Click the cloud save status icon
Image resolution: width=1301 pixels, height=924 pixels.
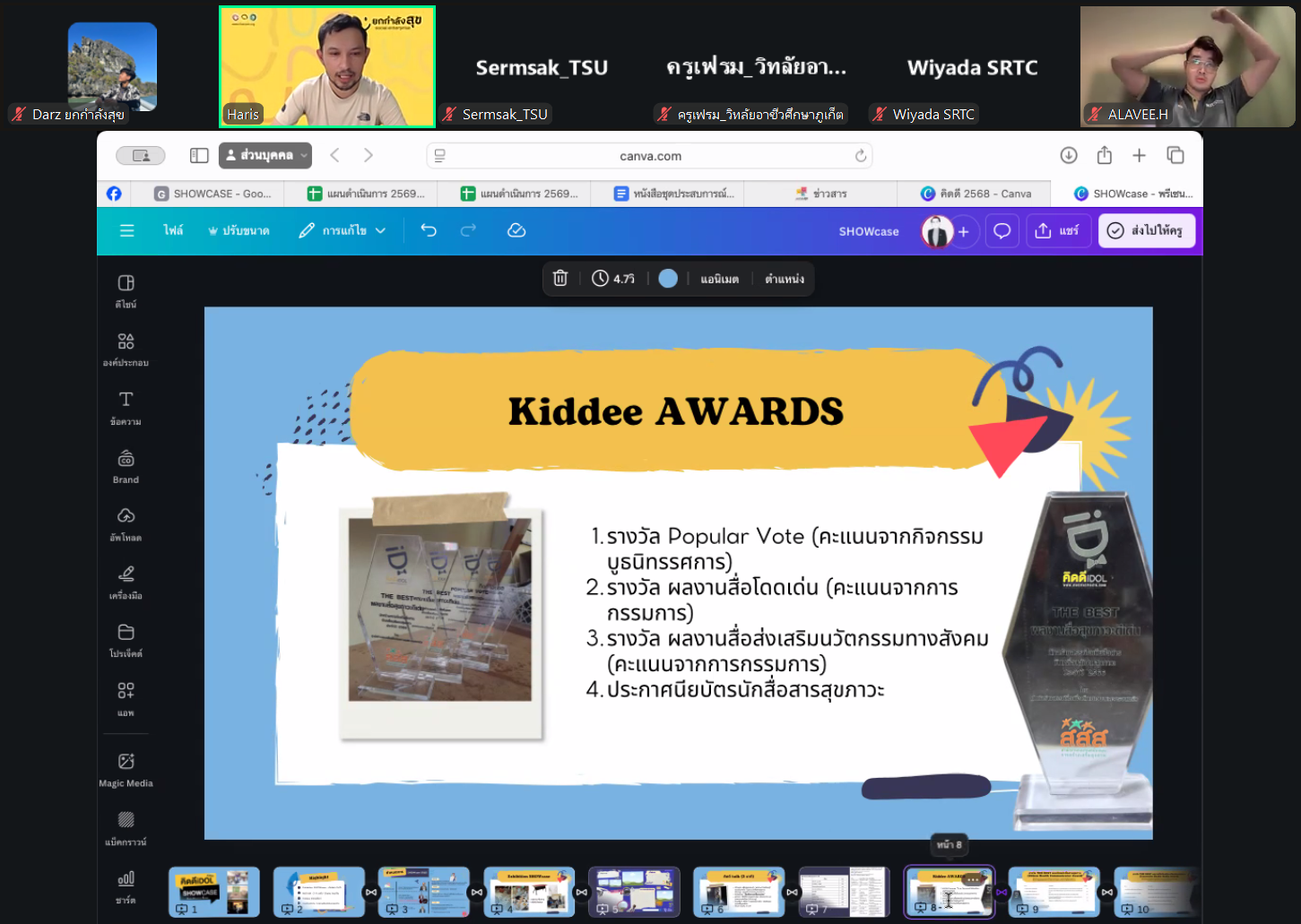point(516,230)
